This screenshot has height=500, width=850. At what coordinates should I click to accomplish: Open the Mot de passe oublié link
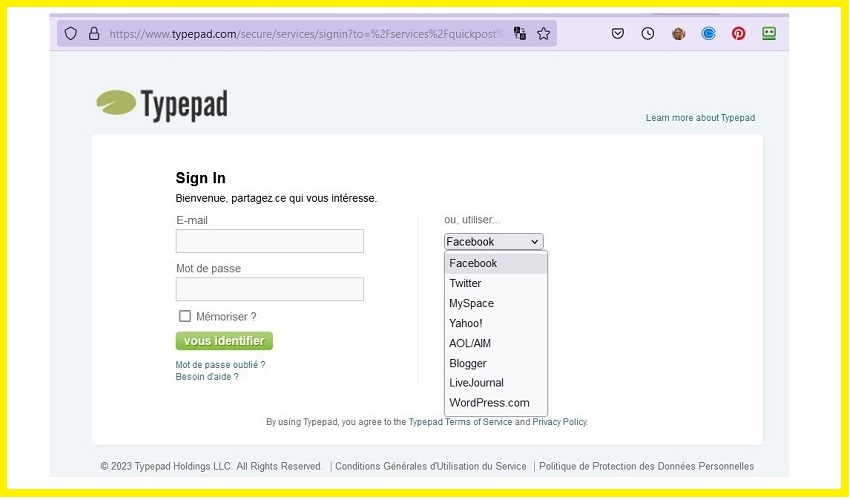[x=220, y=365]
